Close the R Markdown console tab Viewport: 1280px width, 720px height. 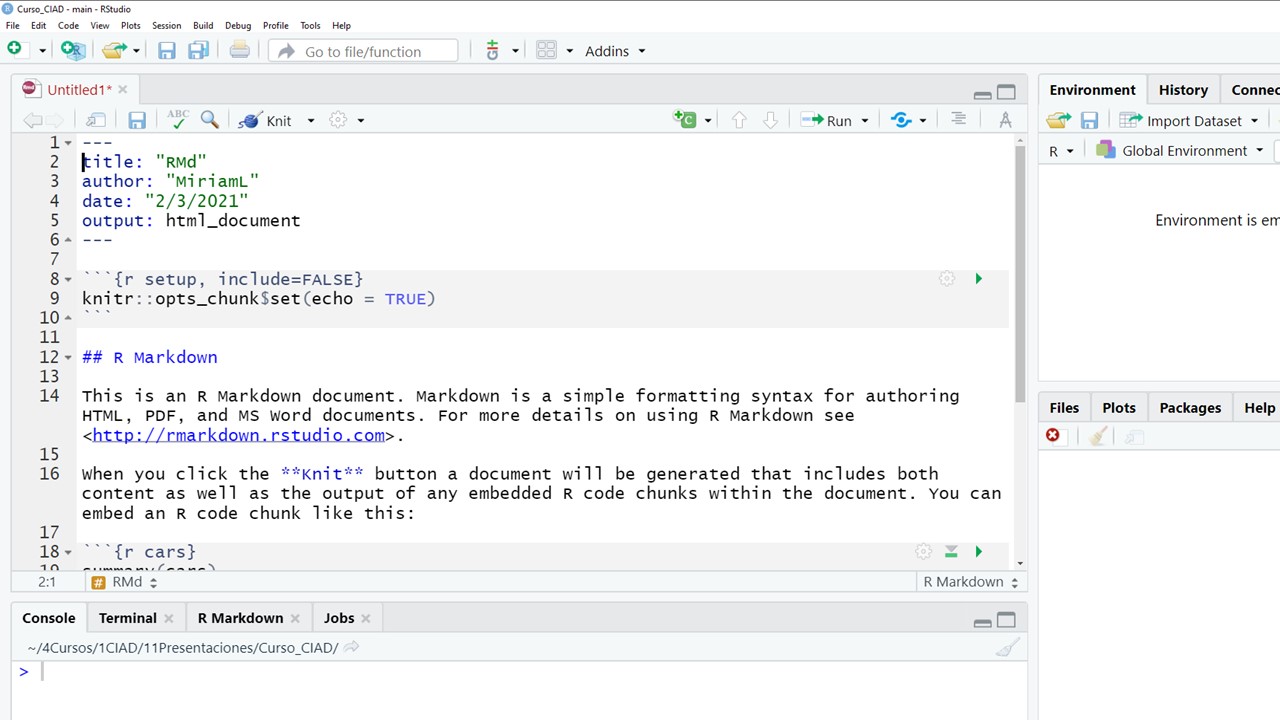tap(294, 618)
